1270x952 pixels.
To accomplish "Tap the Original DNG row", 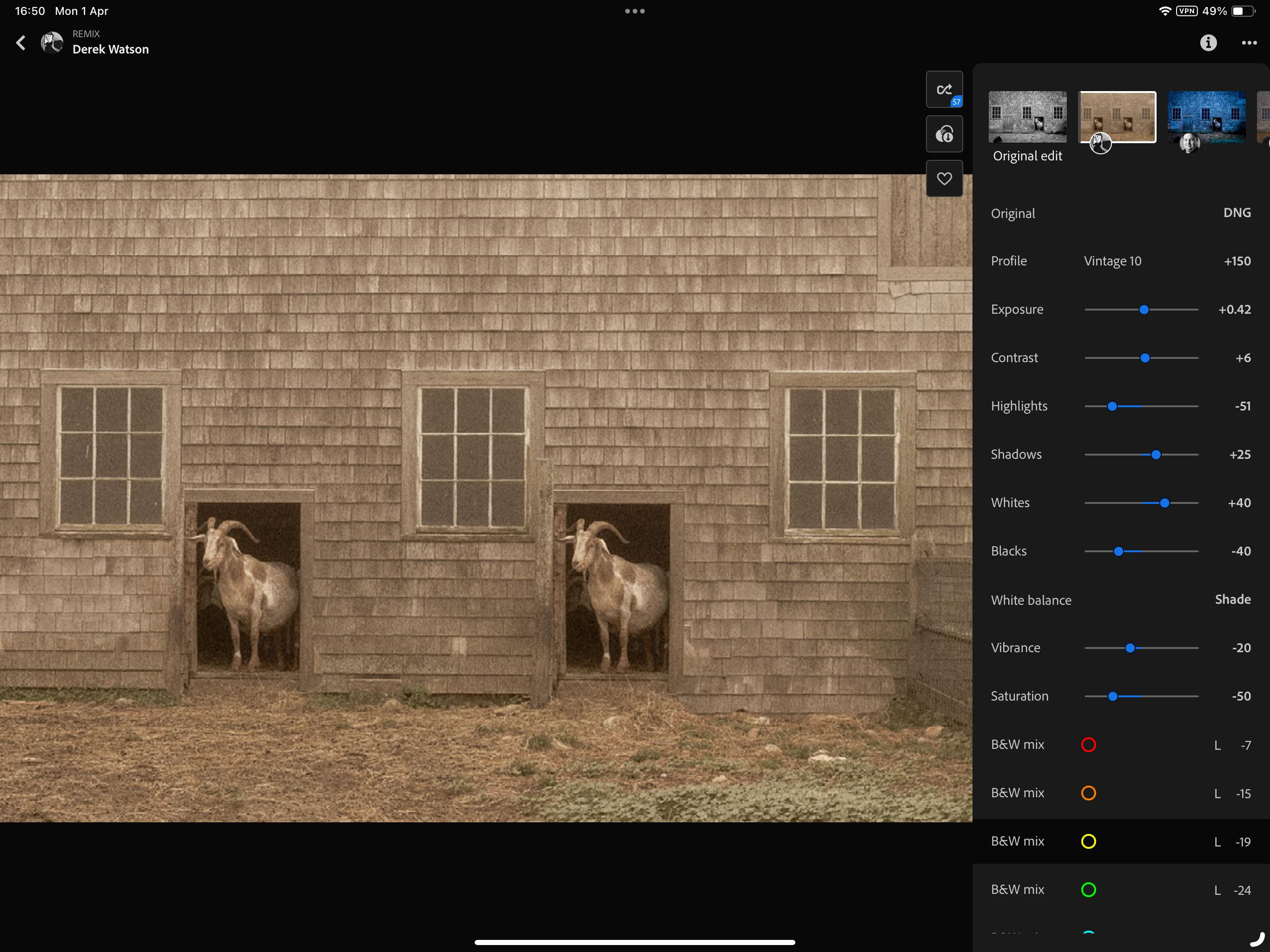I will pos(1119,213).
